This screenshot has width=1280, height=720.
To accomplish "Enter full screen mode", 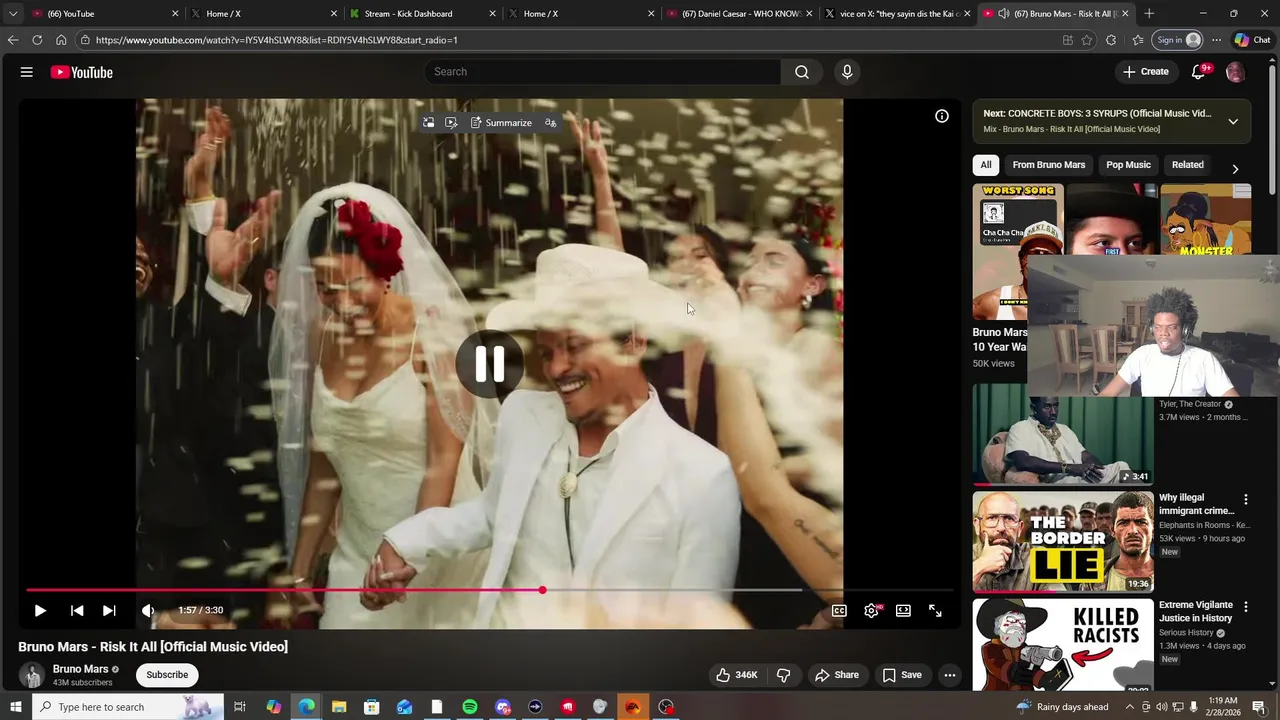I will tap(935, 610).
